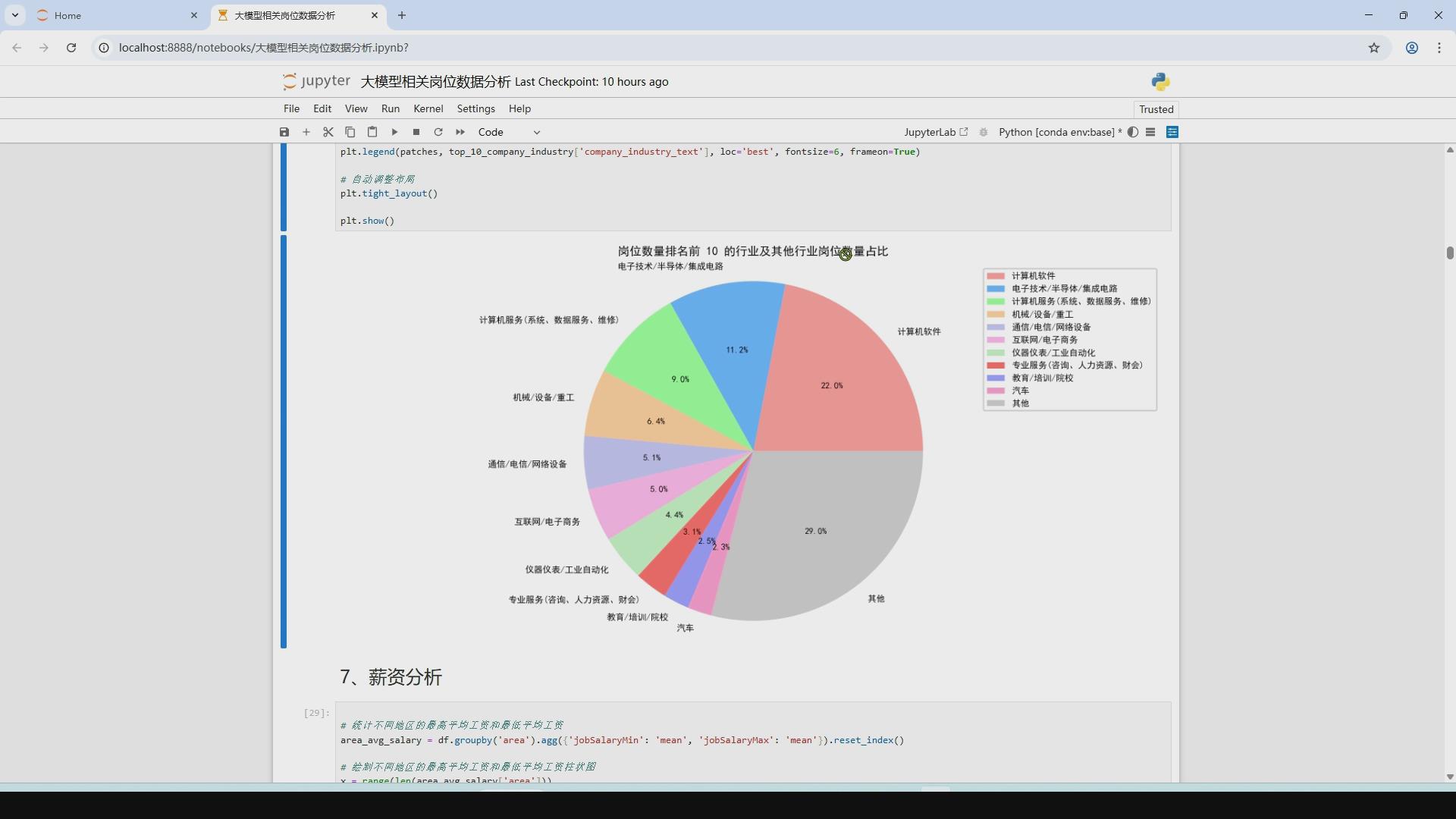This screenshot has height=819, width=1456.
Task: Select kernel Python [conda env:base]
Action: click(1056, 132)
